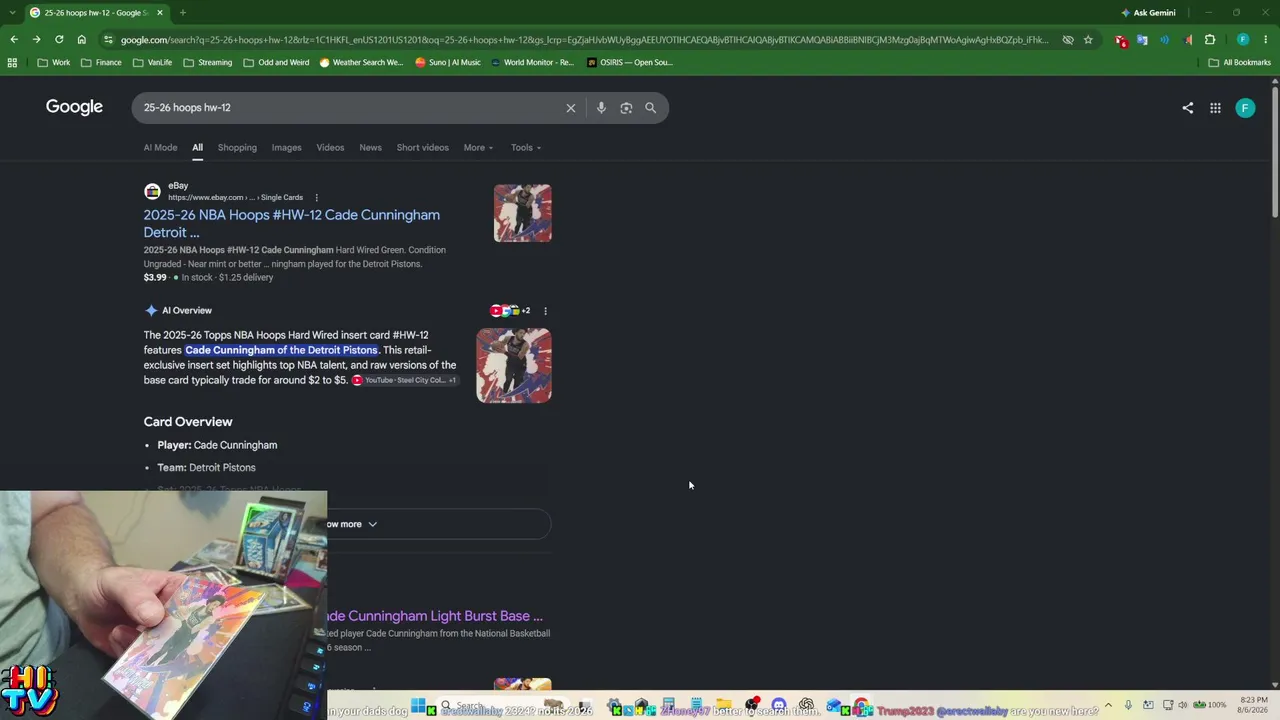Switch to the Short videos tab
The height and width of the screenshot is (720, 1280).
(422, 148)
